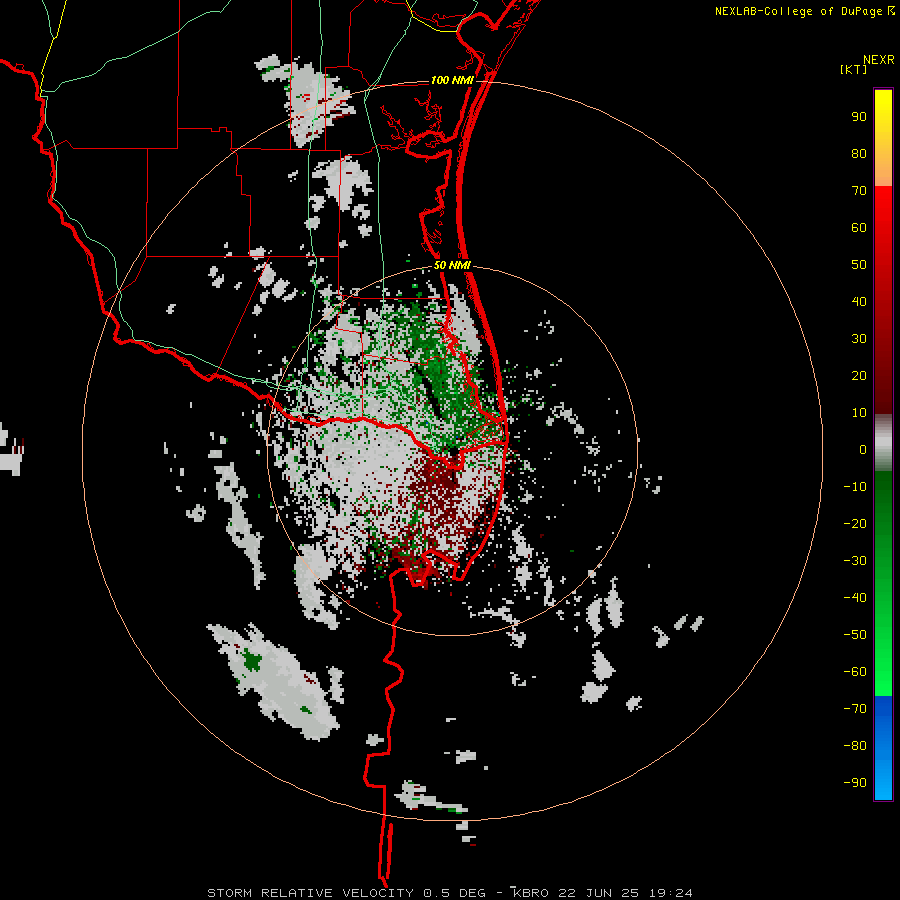
Task: Click the -10 value on the velocity scale
Action: 855,487
